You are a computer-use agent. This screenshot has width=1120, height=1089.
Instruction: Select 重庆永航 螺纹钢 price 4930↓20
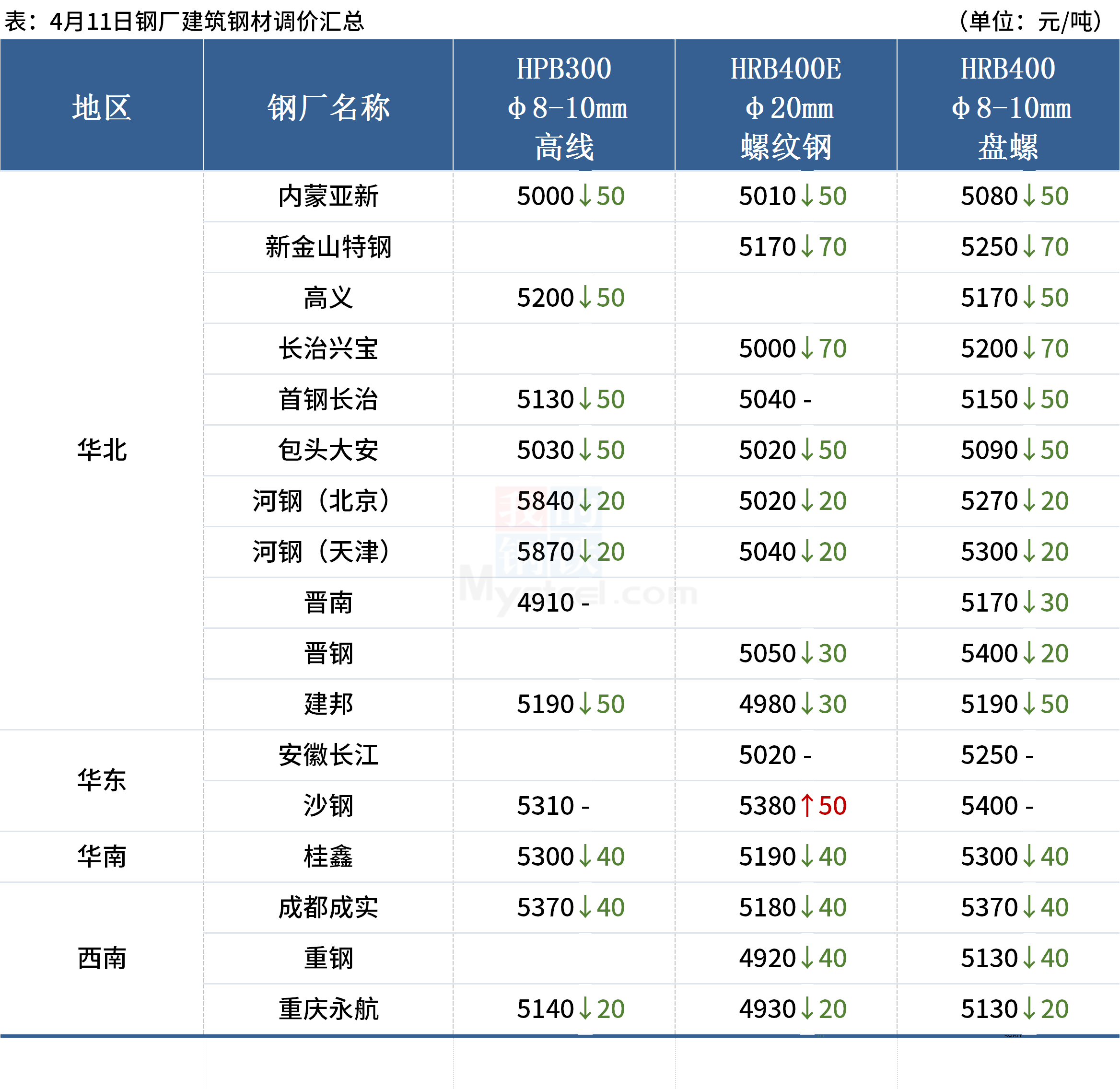click(793, 1009)
